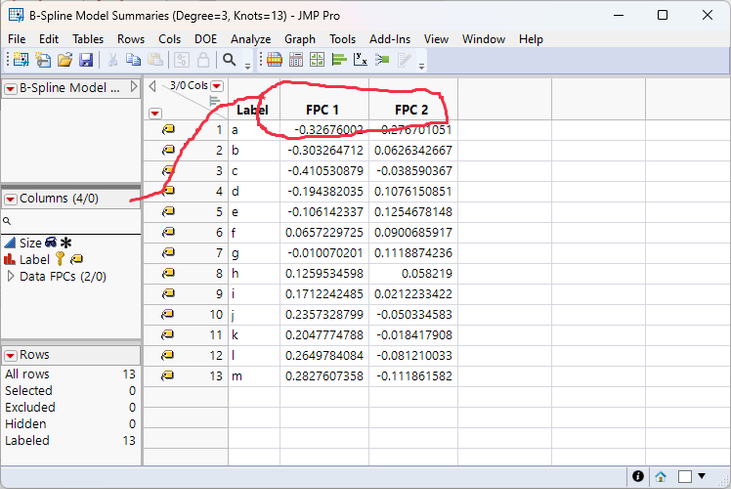Click the magnifying glass Search icon in the toolbar
Image resolution: width=731 pixels, height=489 pixels.
(x=229, y=60)
